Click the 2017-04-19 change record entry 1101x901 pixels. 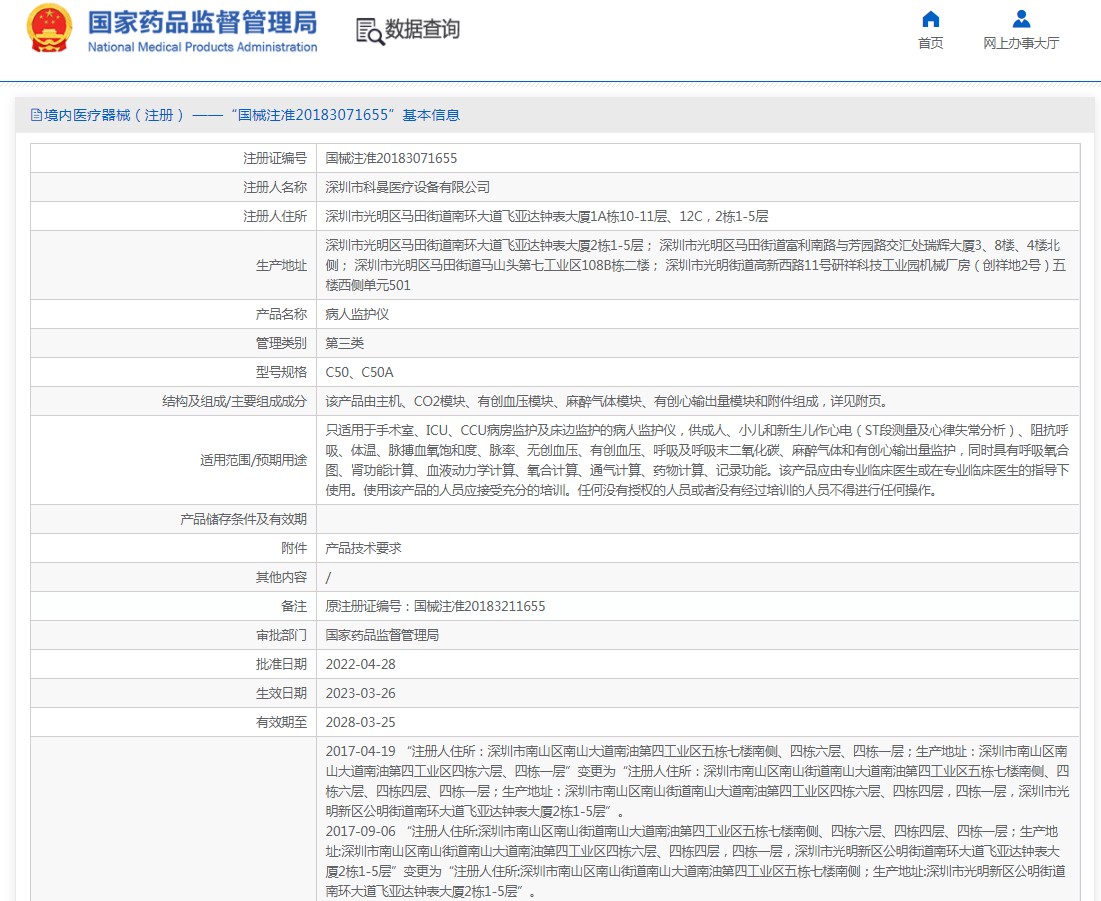(x=697, y=781)
